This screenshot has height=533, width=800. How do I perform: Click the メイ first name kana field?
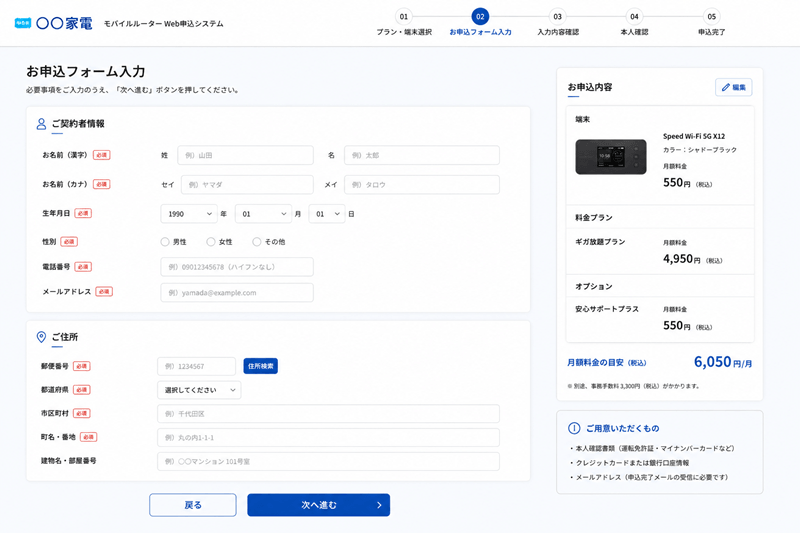pyautogui.click(x=422, y=185)
